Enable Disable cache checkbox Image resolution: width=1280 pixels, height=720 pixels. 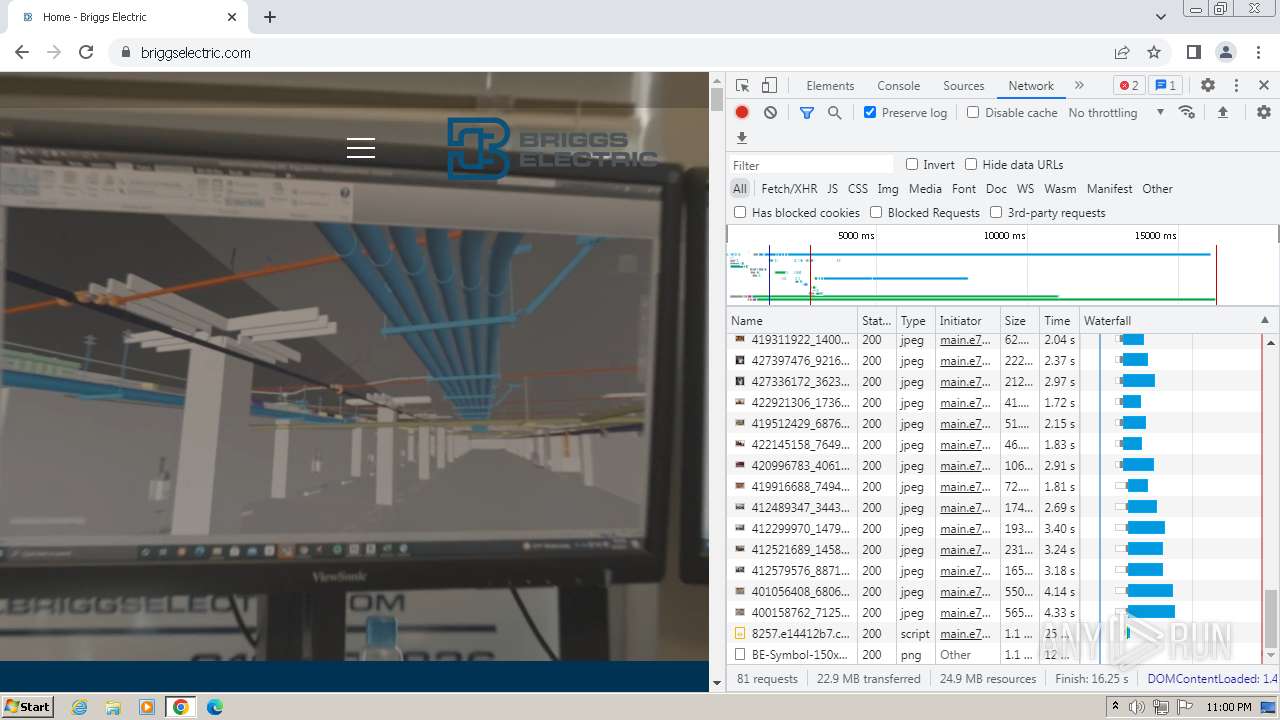[x=973, y=112]
